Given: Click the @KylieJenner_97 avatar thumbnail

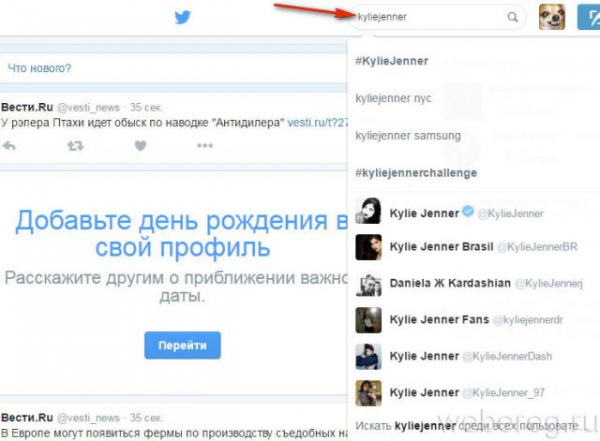Looking at the screenshot, I should [x=368, y=393].
